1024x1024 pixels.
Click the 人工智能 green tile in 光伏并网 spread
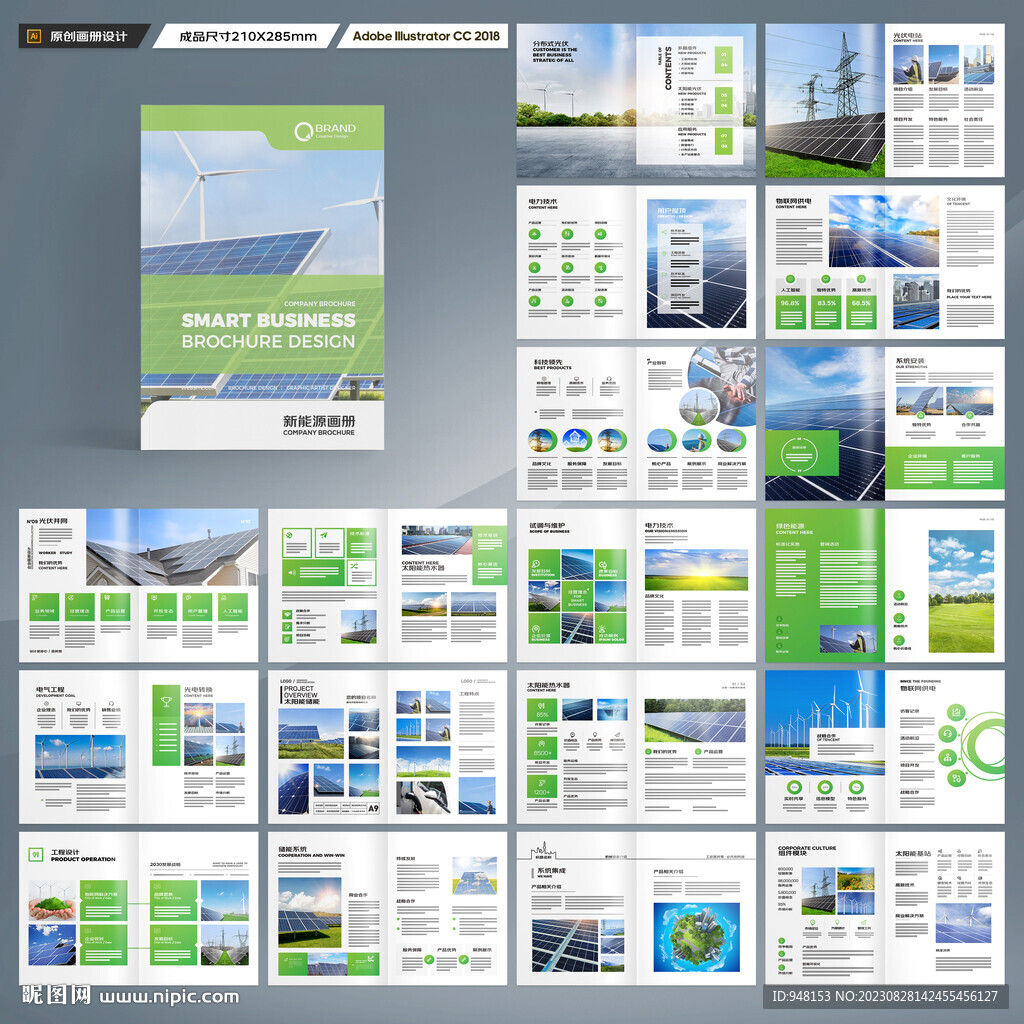click(232, 607)
